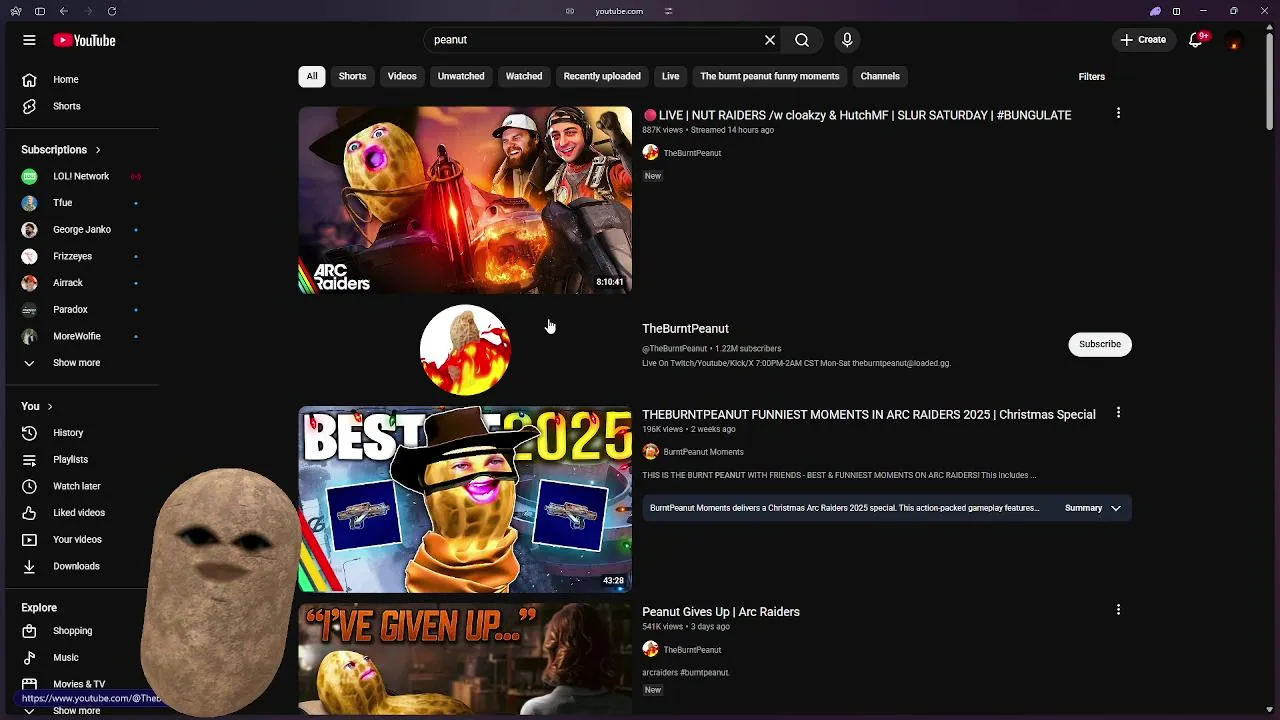Select the Watched filter chip
Screen dimensions: 1280x720
pos(524,76)
